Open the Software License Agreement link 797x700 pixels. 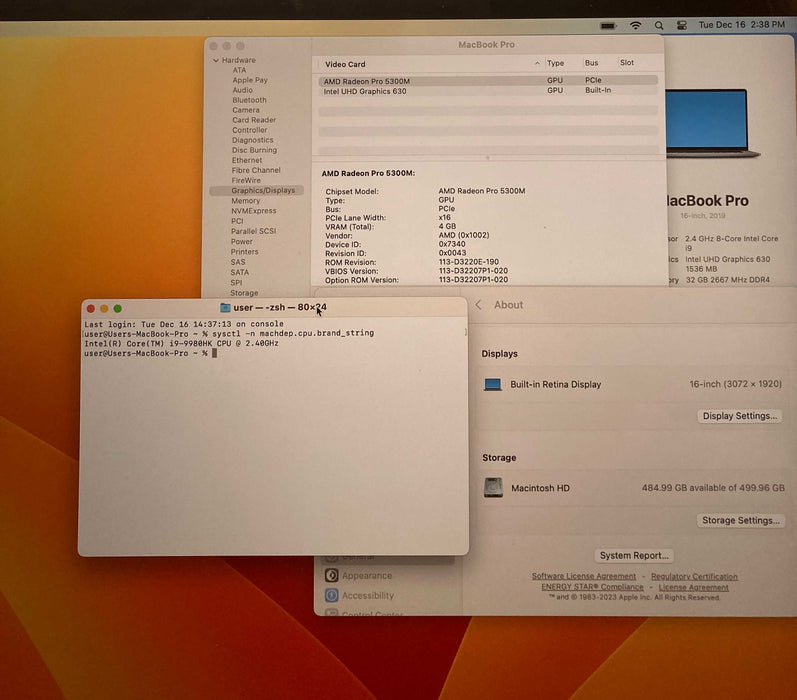coord(584,576)
